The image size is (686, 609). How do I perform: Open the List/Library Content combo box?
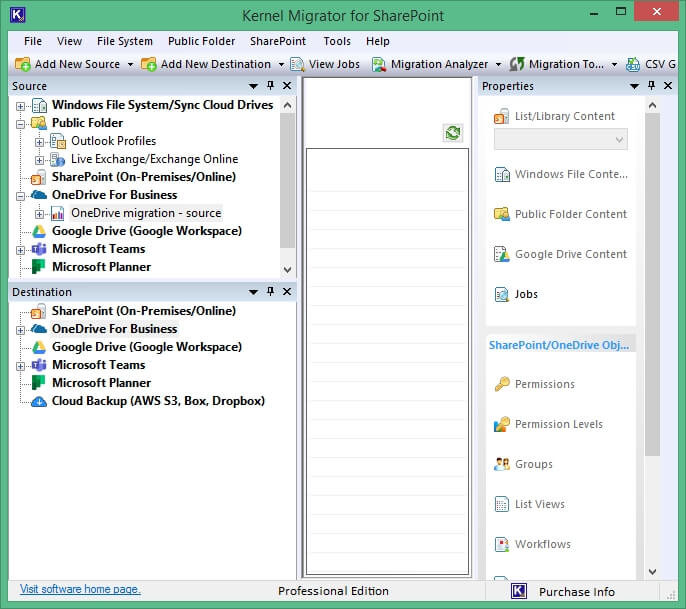pos(561,140)
